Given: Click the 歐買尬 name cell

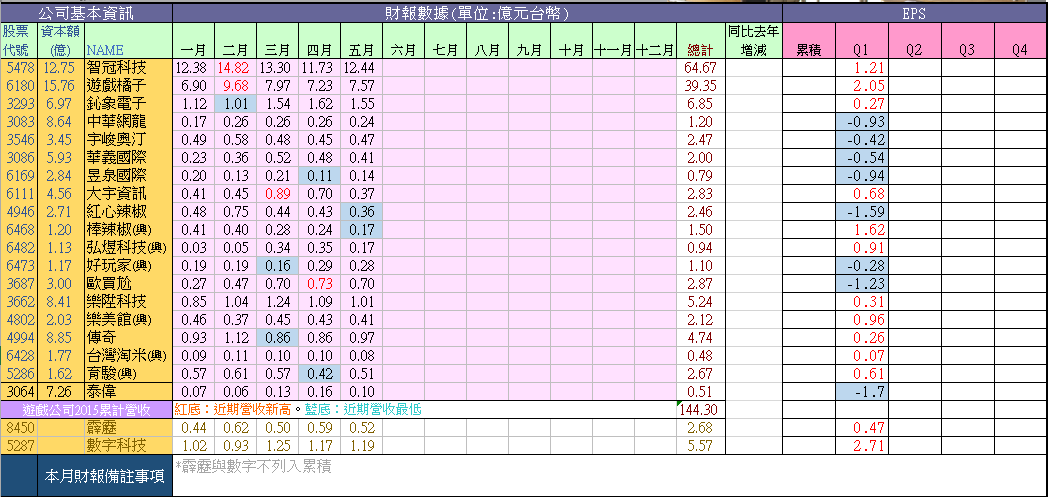Looking at the screenshot, I should click(129, 284).
